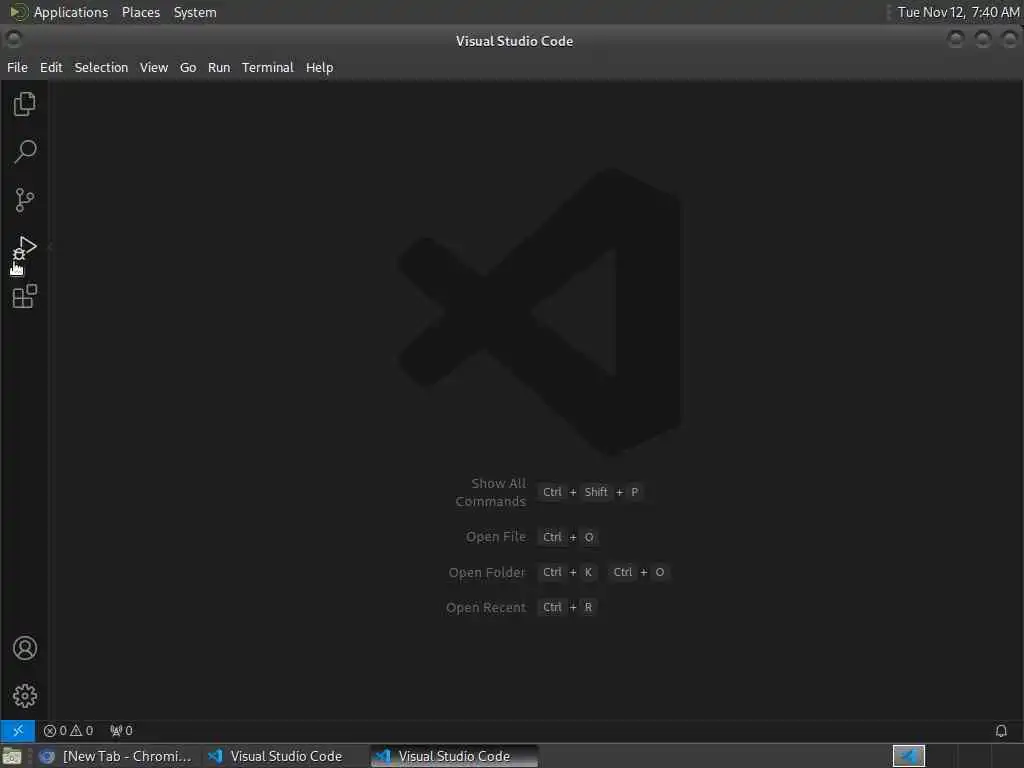Open the Places system menu
1024x768 pixels.
[141, 12]
